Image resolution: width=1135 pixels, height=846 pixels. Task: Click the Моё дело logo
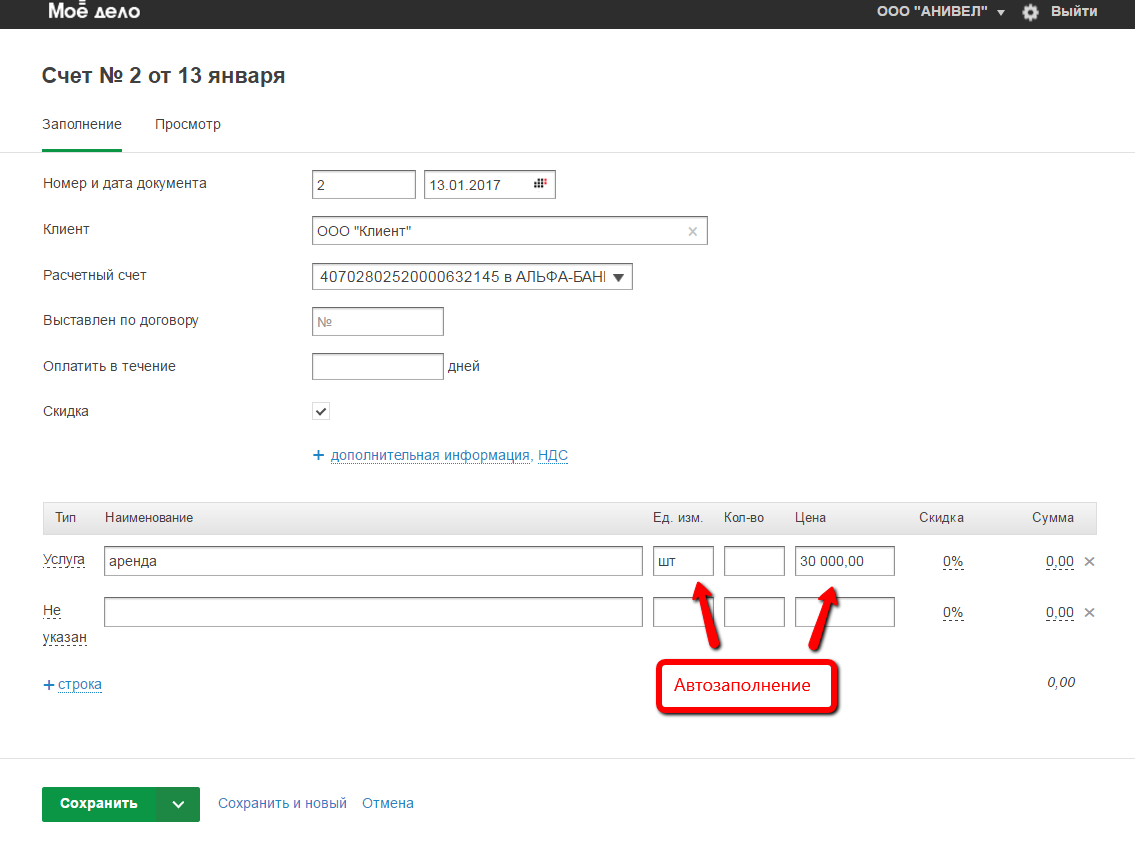[x=94, y=12]
